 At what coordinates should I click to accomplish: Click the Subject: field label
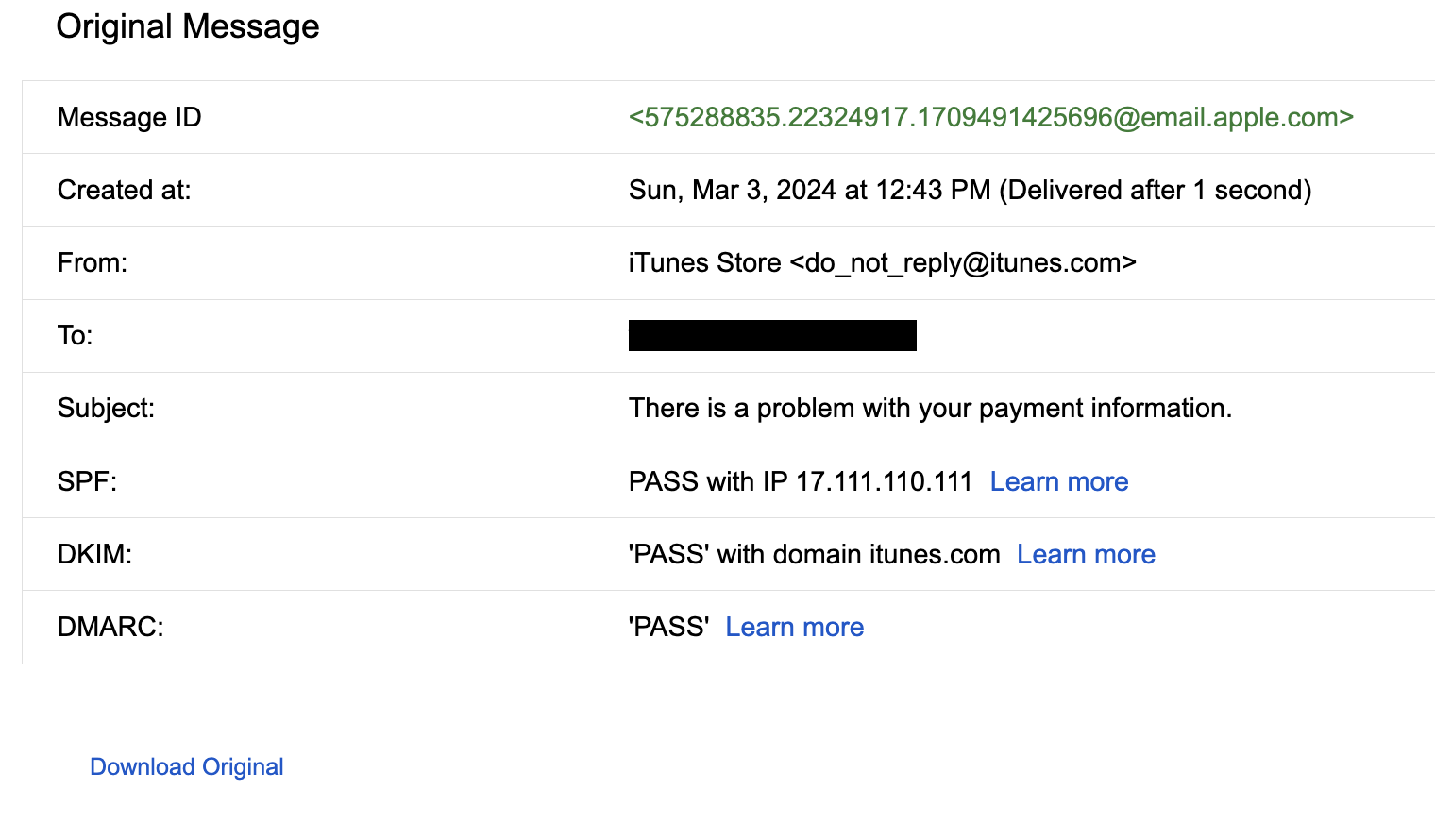[106, 408]
